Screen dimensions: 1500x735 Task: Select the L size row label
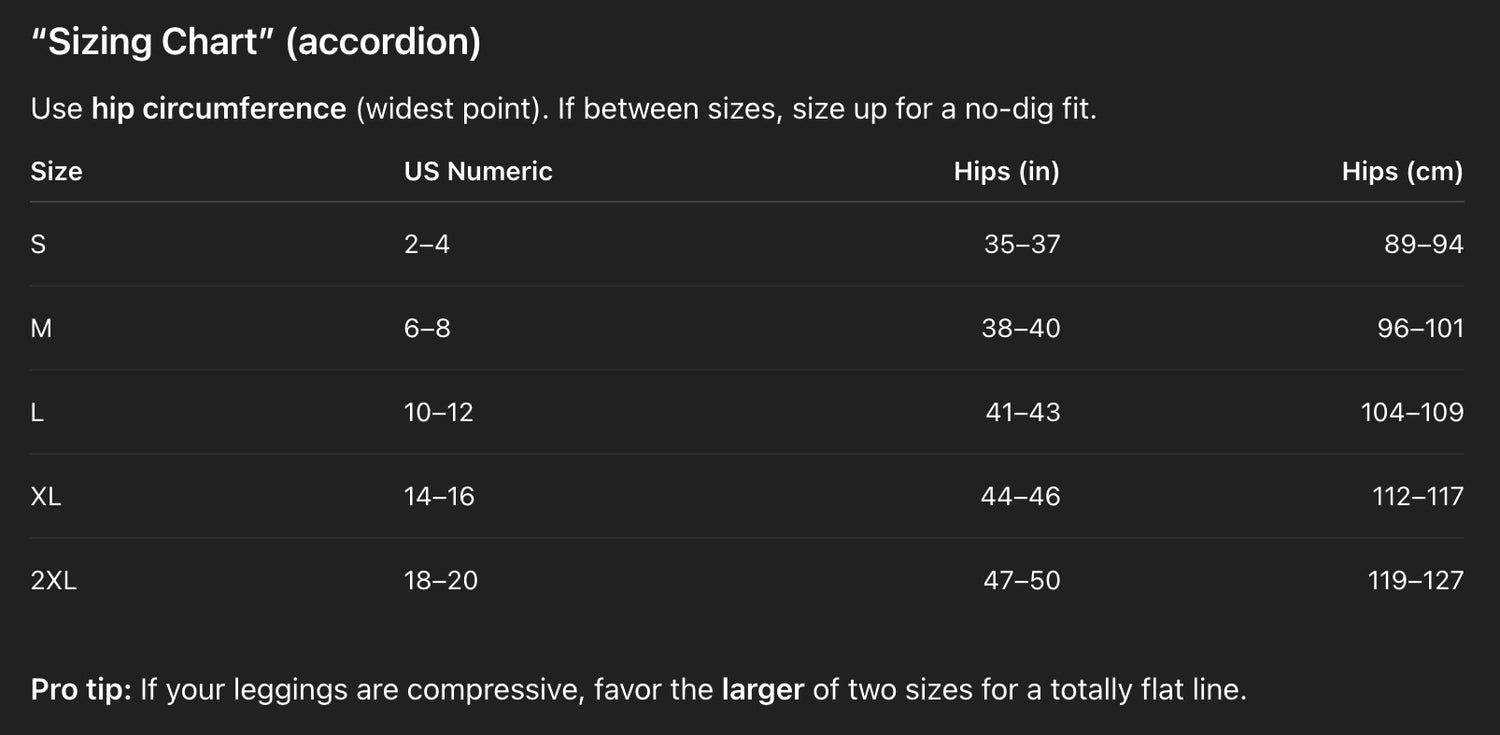click(37, 412)
